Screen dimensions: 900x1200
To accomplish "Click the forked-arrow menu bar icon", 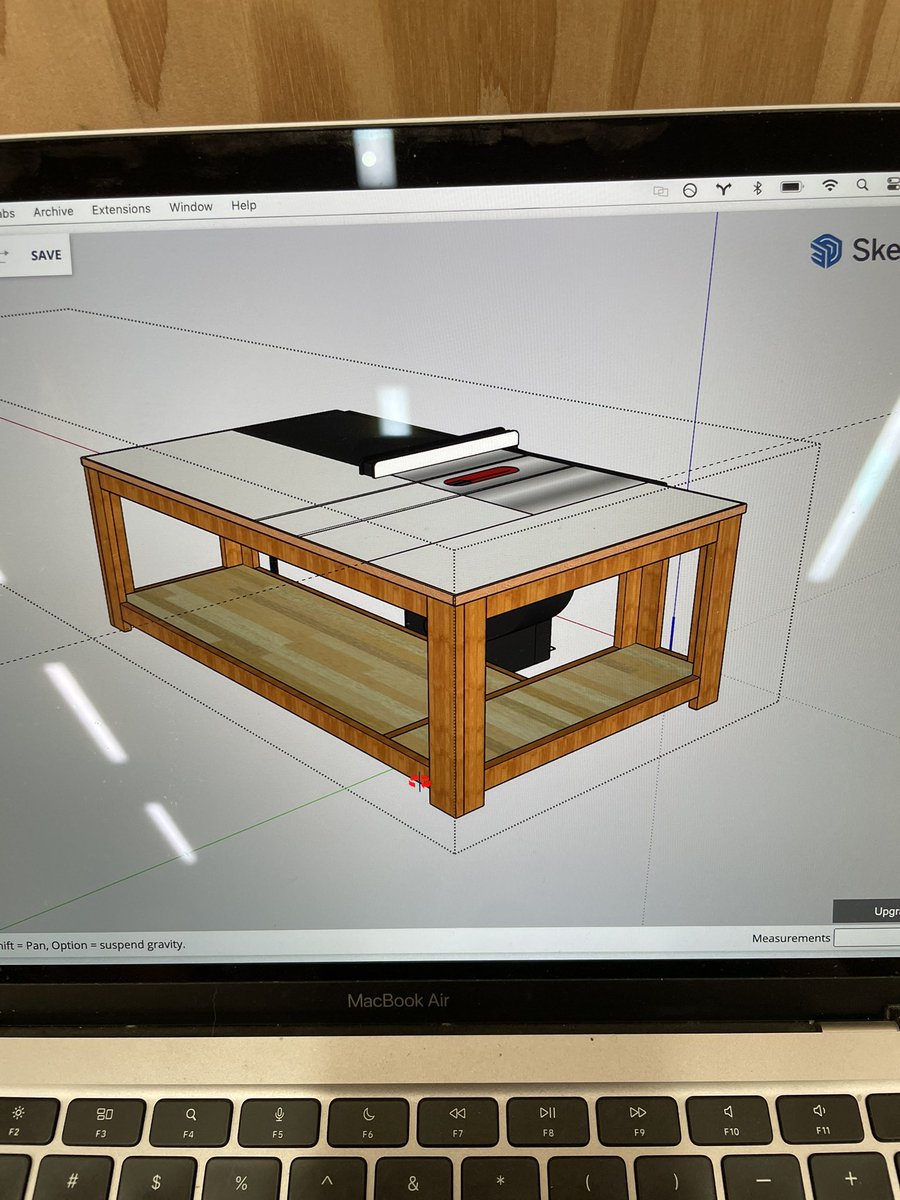I will click(x=724, y=187).
